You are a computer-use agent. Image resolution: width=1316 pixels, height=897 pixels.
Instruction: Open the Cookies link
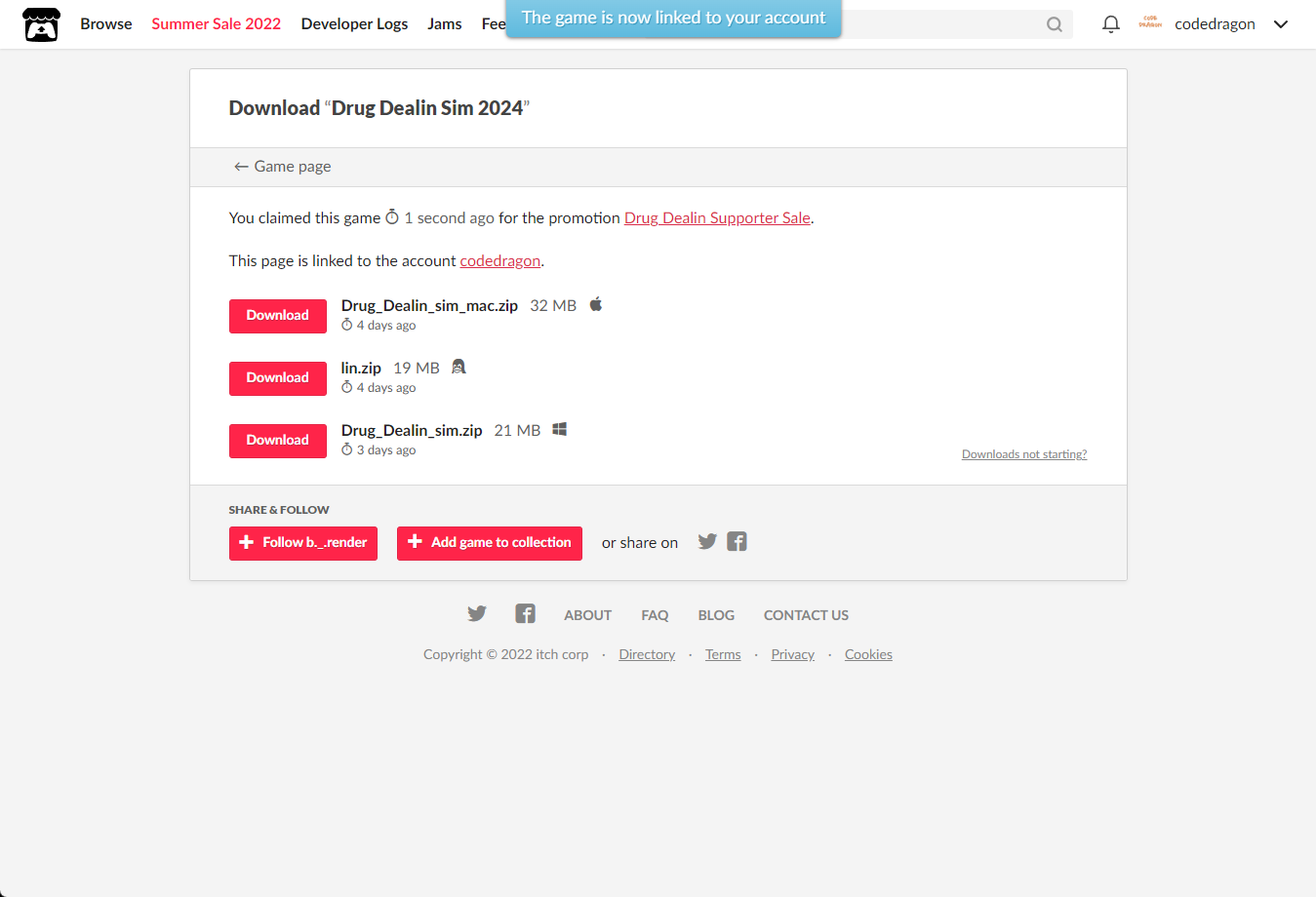coord(868,654)
